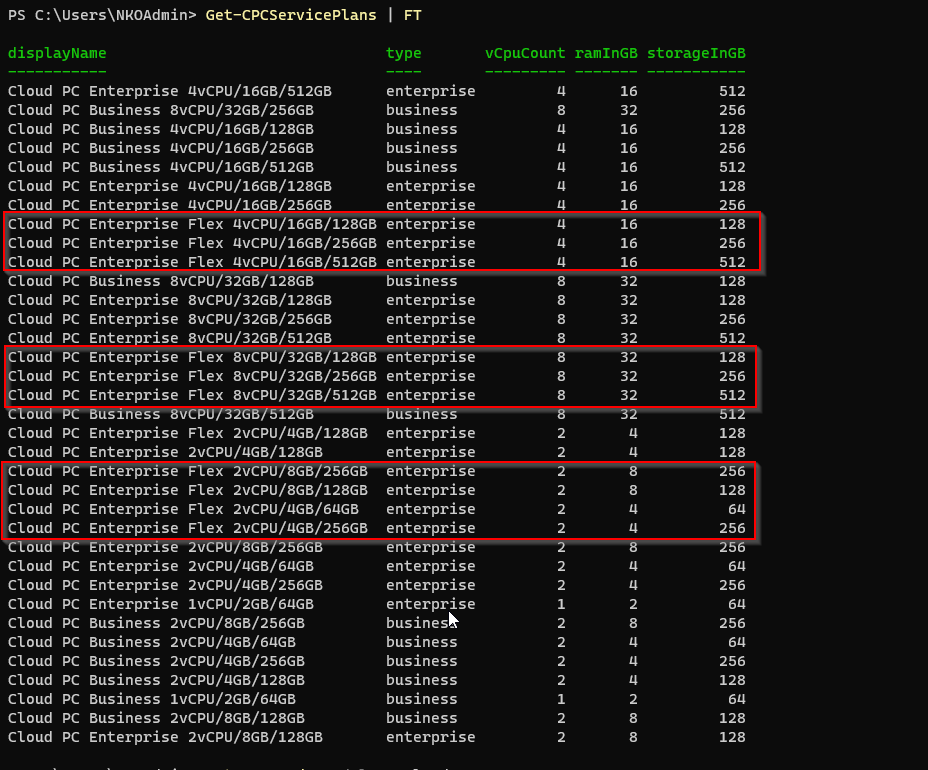928x770 pixels.
Task: Click type 'enterprise' in last Enterprise 2vCPU/8GB/128GB row
Action: [x=430, y=737]
